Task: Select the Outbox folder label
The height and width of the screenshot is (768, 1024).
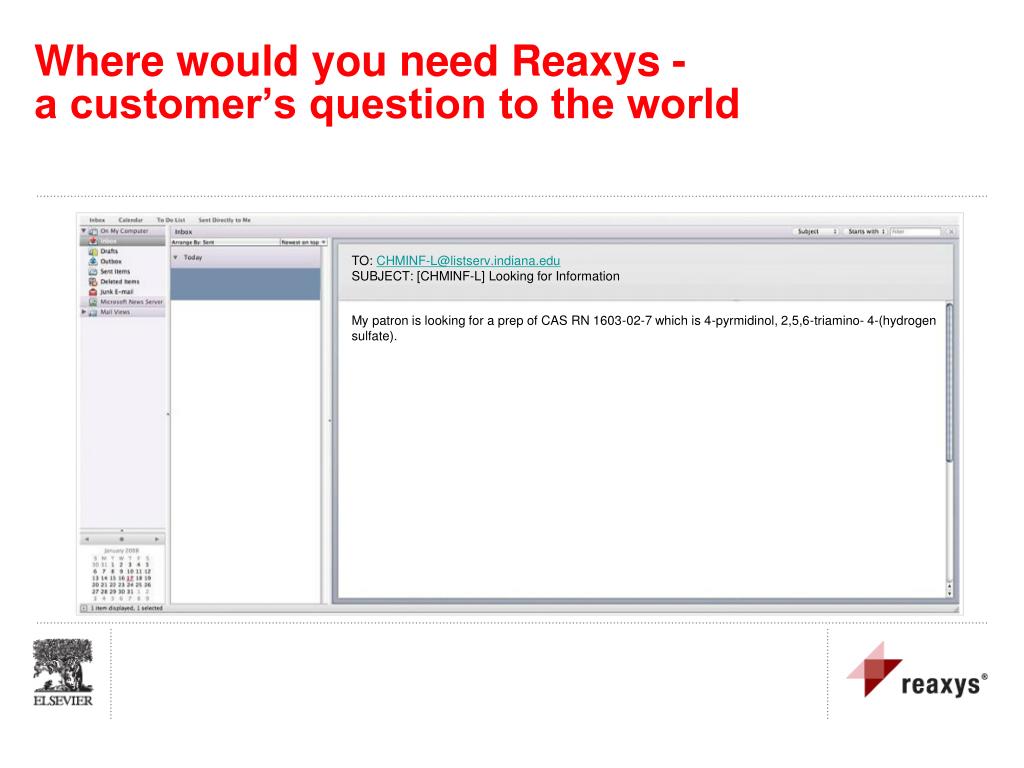Action: coord(111,261)
